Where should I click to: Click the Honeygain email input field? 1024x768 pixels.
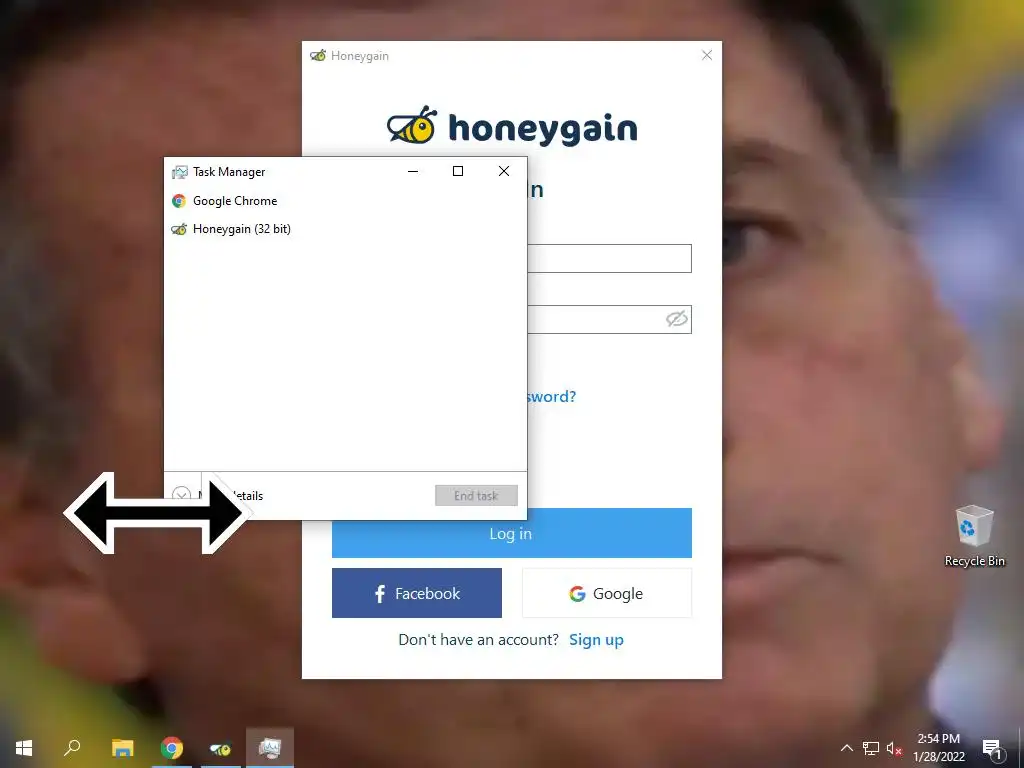[609, 259]
